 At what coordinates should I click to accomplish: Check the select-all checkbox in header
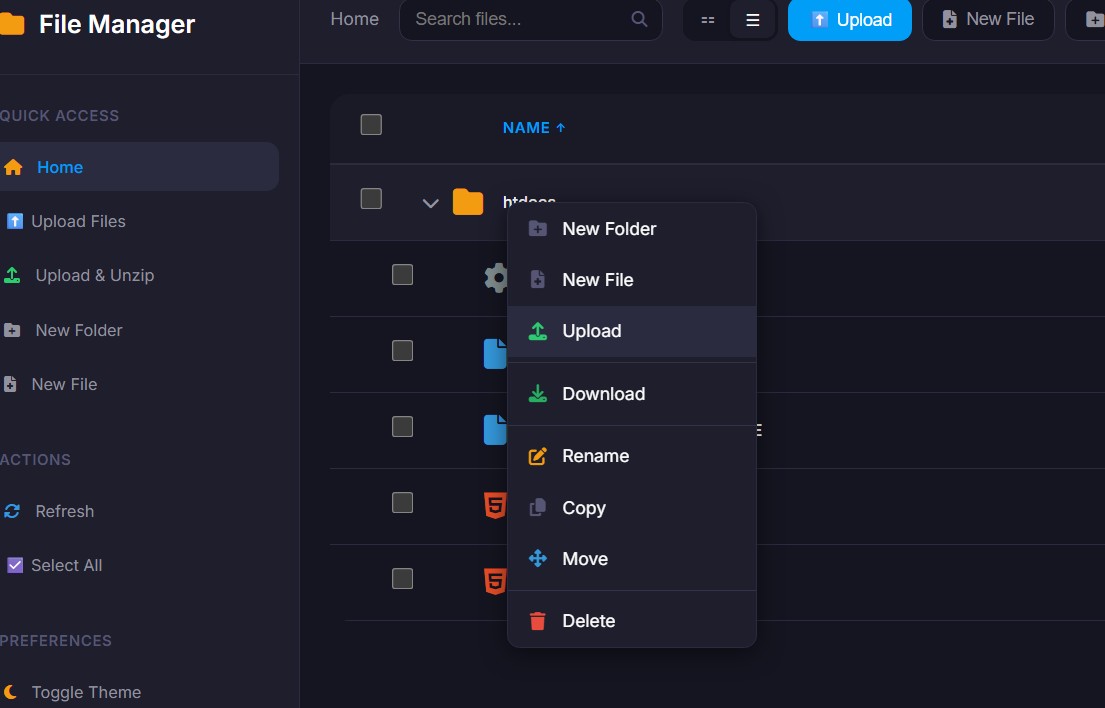pyautogui.click(x=371, y=125)
